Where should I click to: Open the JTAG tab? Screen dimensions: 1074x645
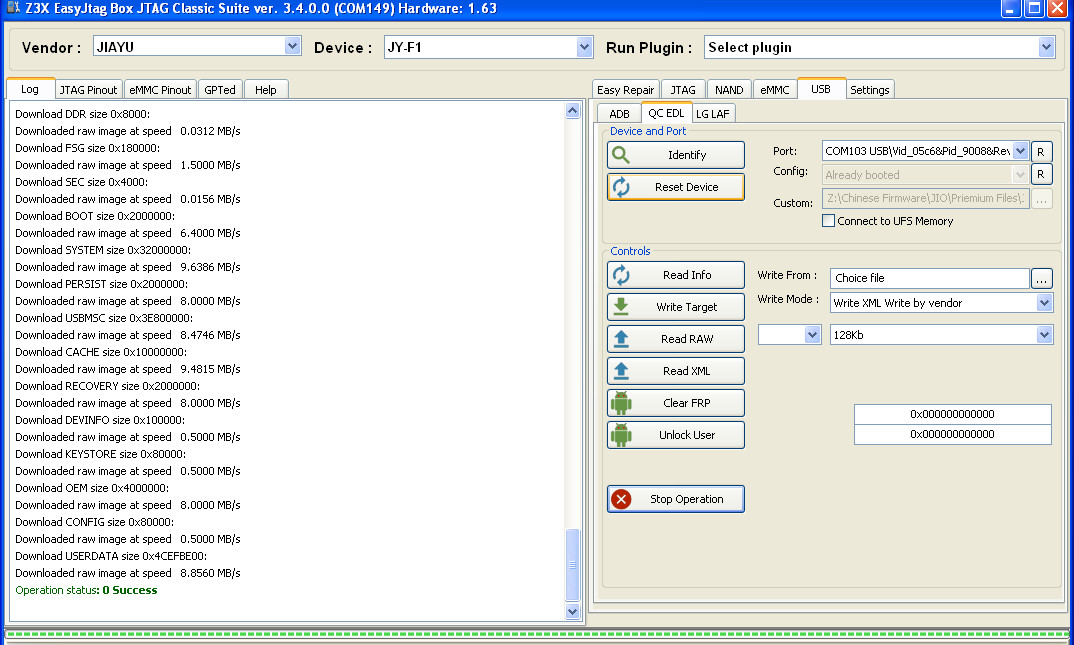(683, 90)
